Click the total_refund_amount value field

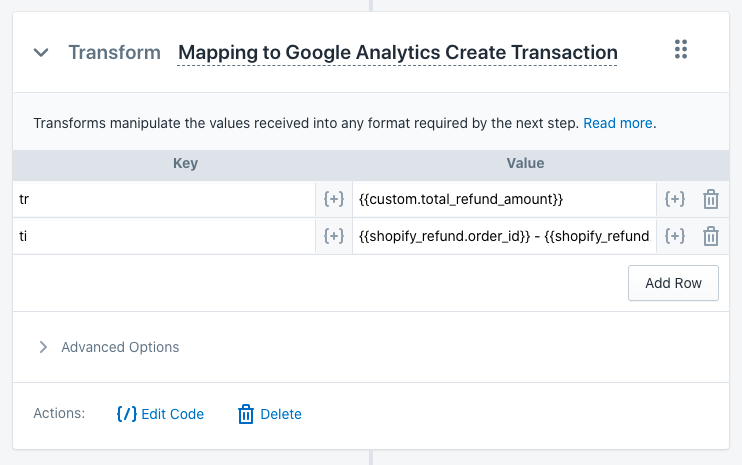tap(504, 199)
